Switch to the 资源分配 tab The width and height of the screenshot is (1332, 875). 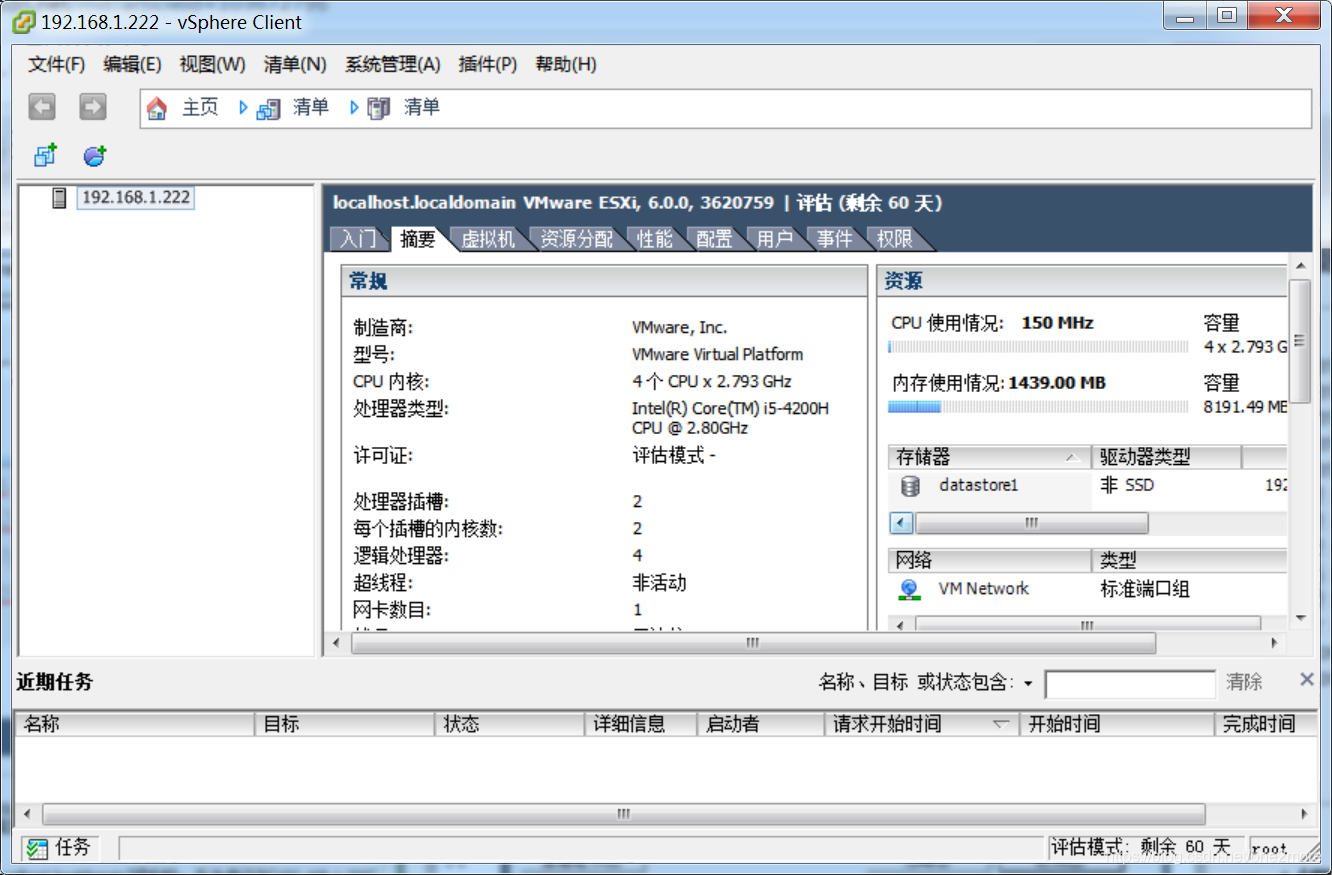(x=577, y=239)
